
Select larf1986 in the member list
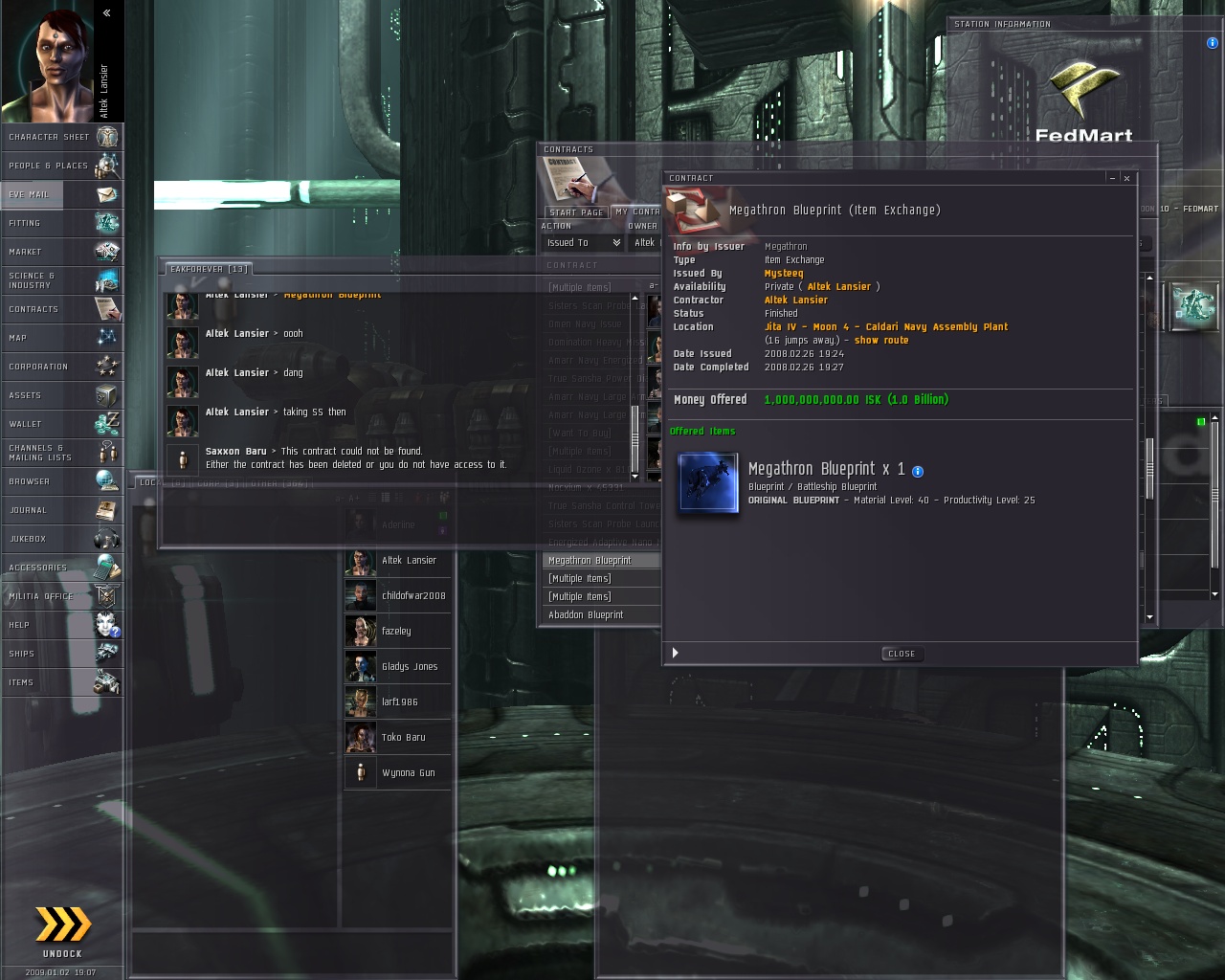click(397, 702)
